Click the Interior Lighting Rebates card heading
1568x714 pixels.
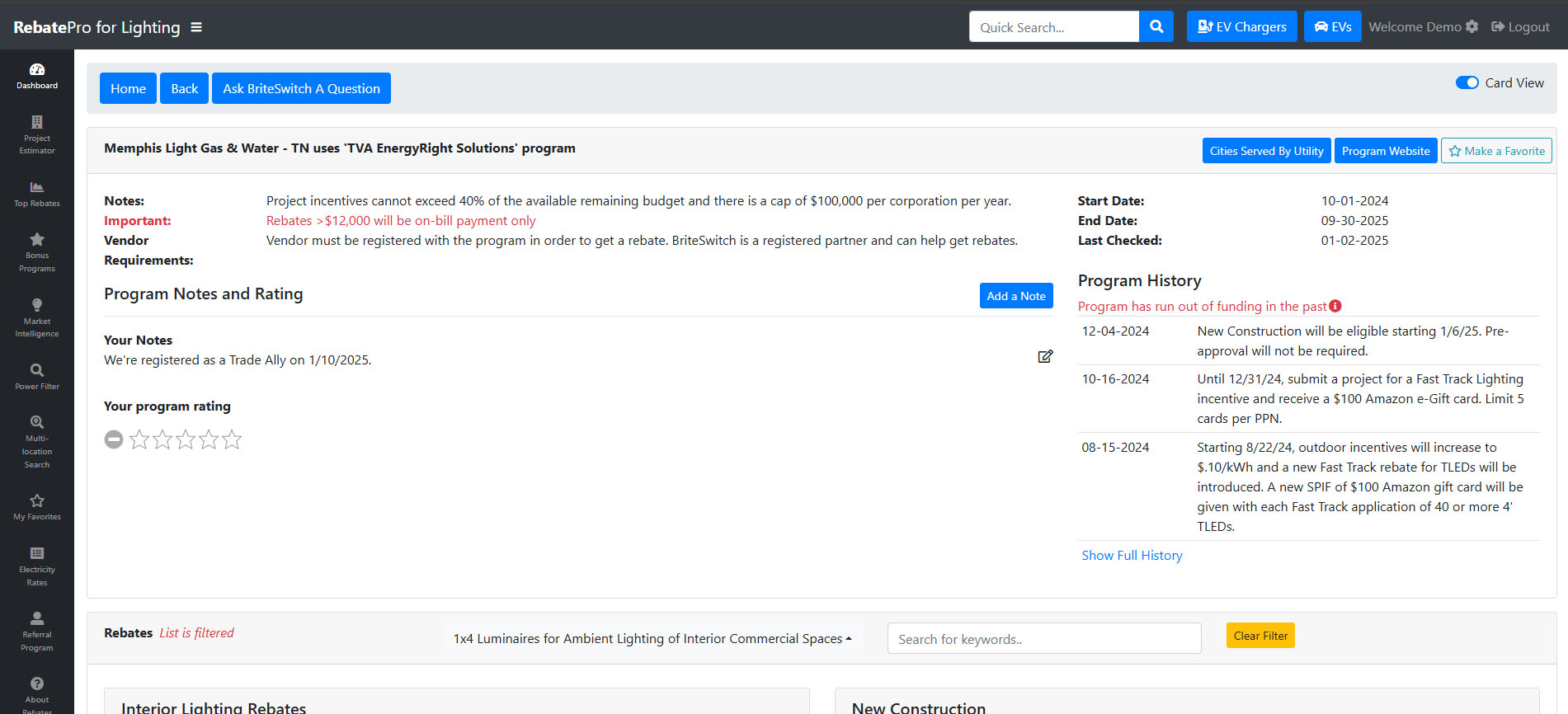coord(214,707)
